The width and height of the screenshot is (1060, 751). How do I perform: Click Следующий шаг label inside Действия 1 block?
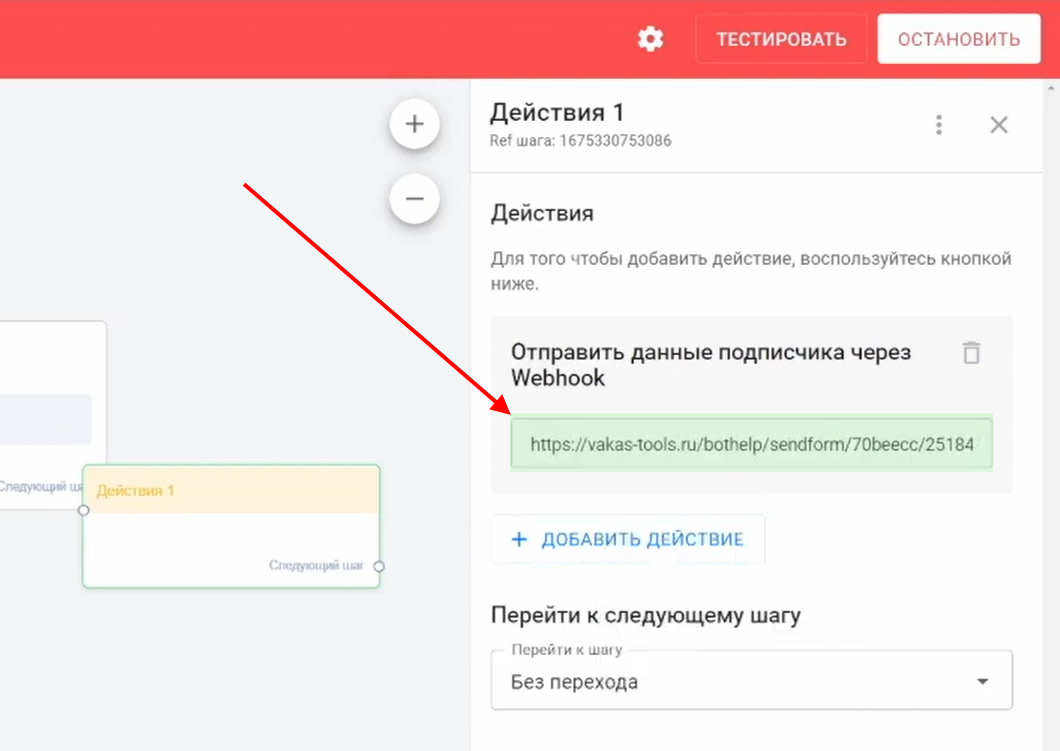pos(316,566)
